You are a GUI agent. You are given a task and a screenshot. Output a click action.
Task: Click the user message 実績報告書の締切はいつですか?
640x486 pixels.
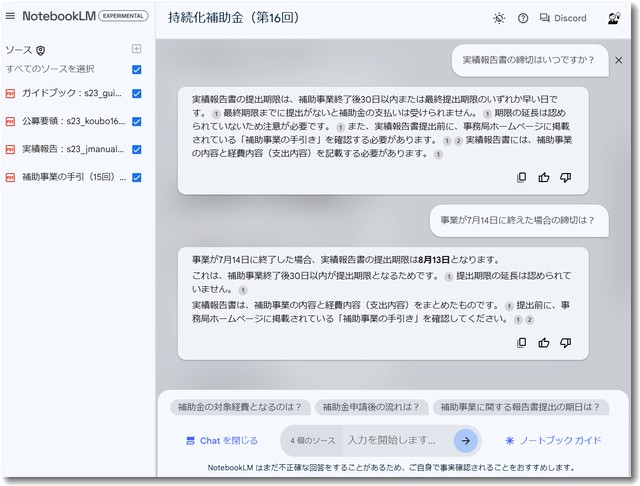[528, 60]
